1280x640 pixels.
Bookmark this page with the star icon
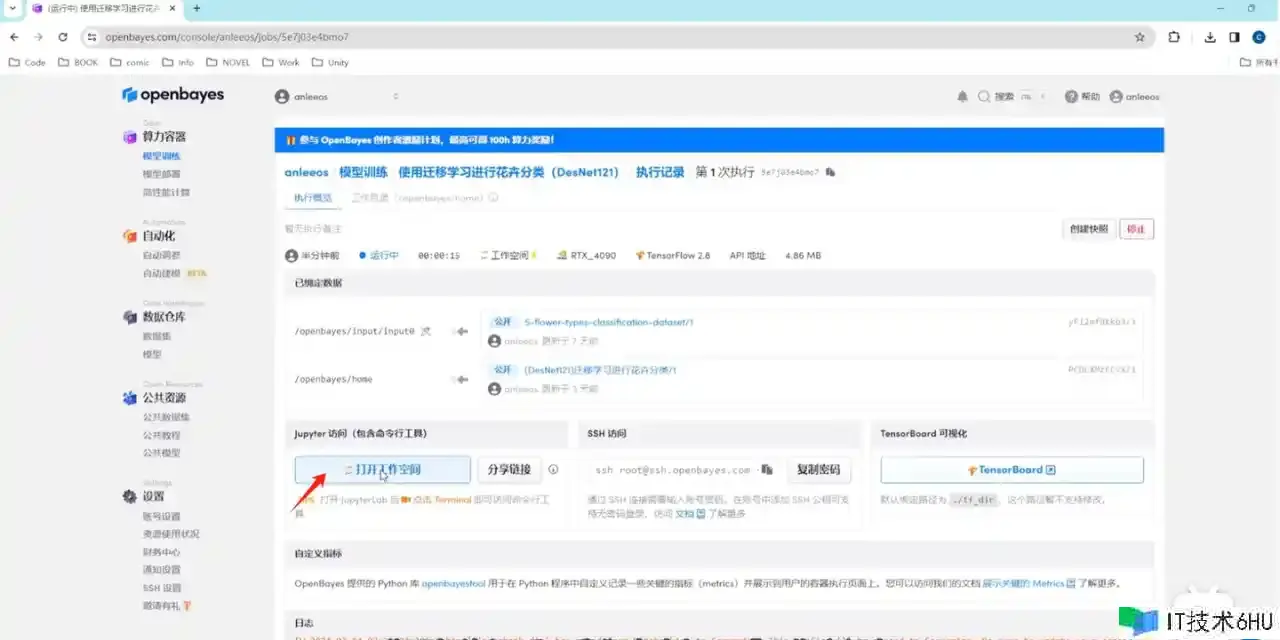1139,37
